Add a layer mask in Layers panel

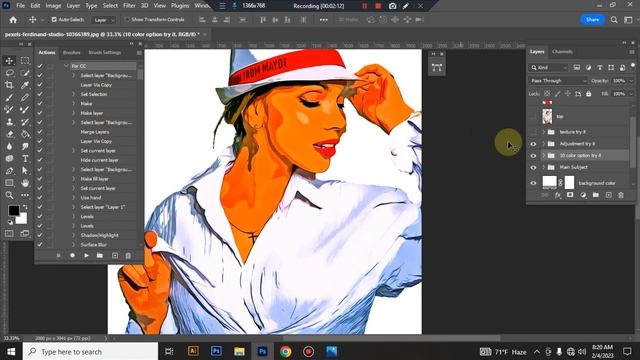pos(570,195)
